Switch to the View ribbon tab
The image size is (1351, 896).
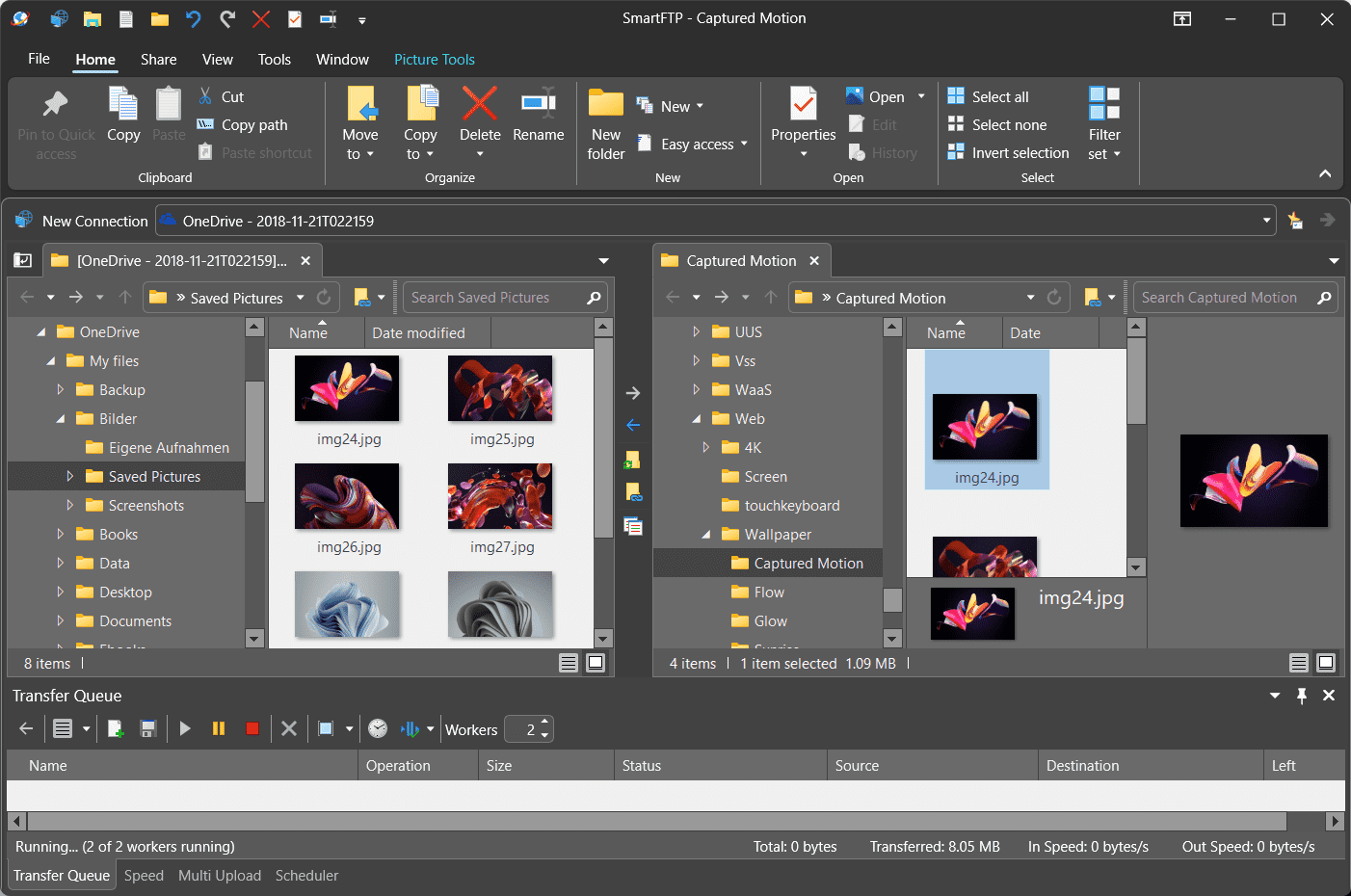click(x=218, y=59)
